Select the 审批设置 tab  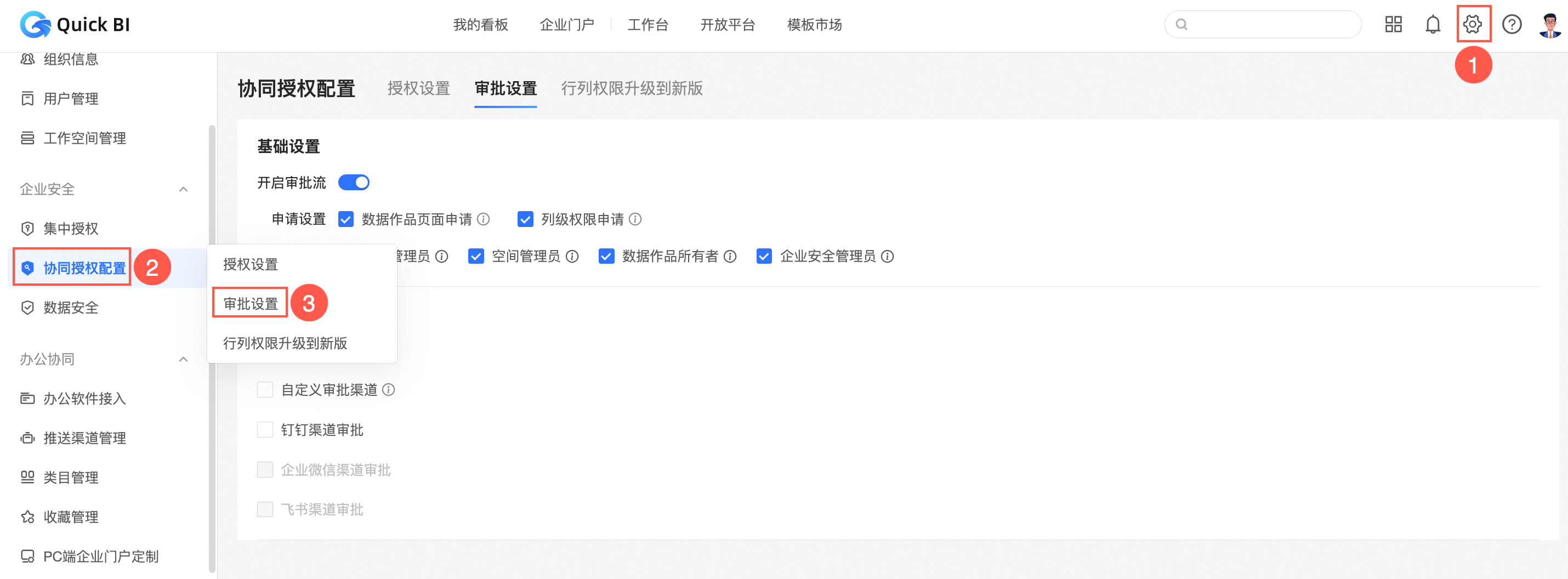point(506,88)
